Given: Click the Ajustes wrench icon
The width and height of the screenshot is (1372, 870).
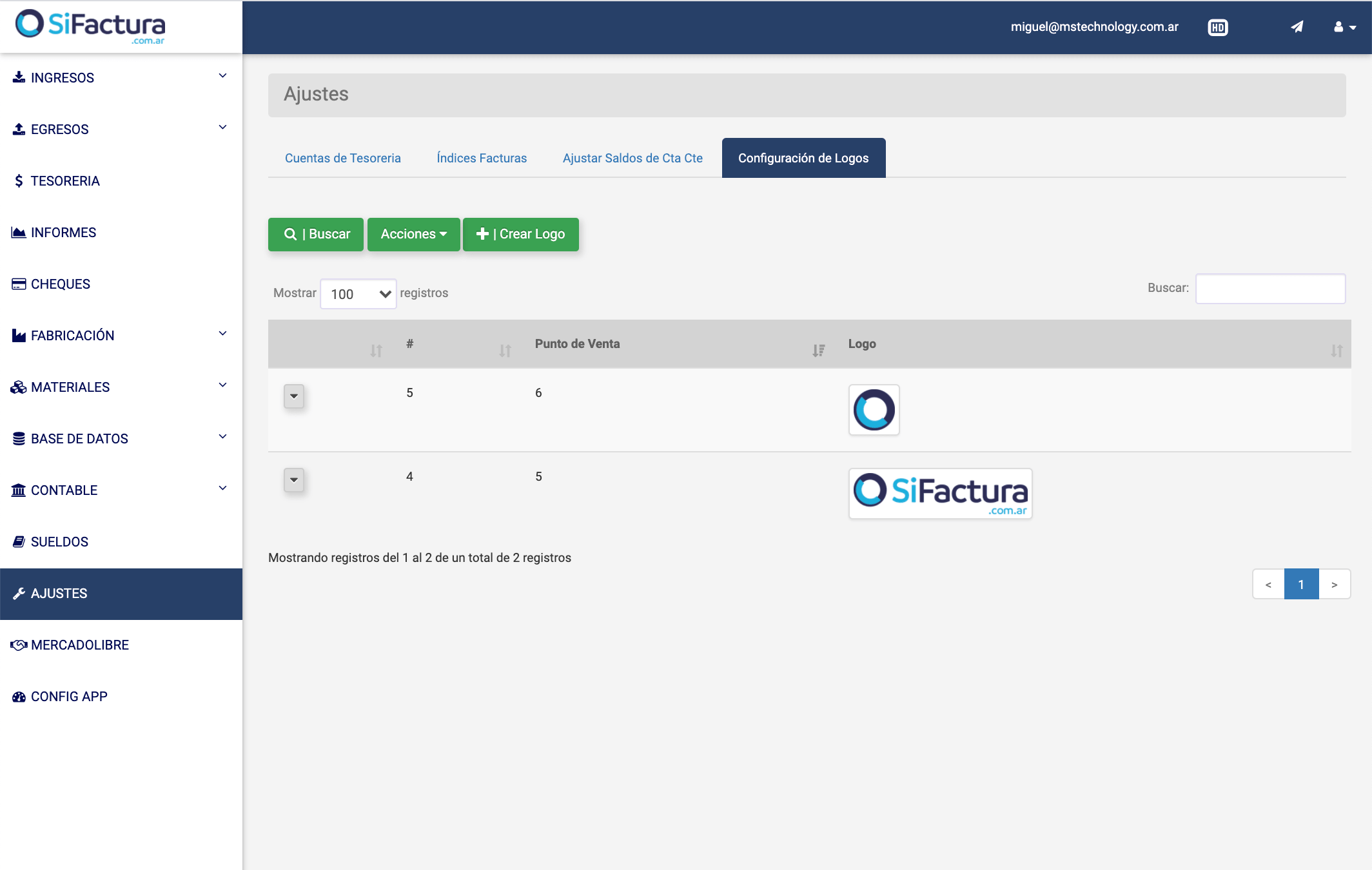Looking at the screenshot, I should [x=19, y=593].
